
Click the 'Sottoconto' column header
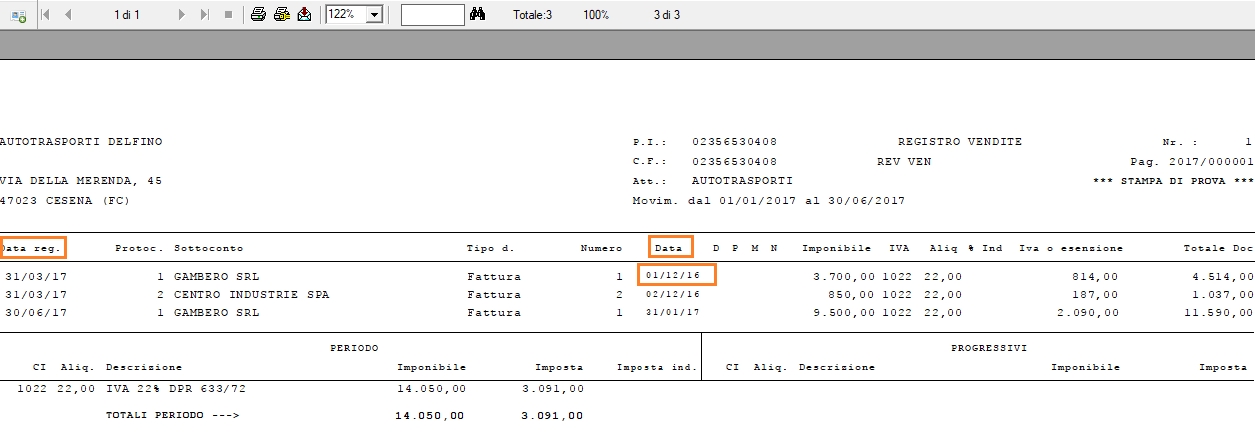point(209,247)
